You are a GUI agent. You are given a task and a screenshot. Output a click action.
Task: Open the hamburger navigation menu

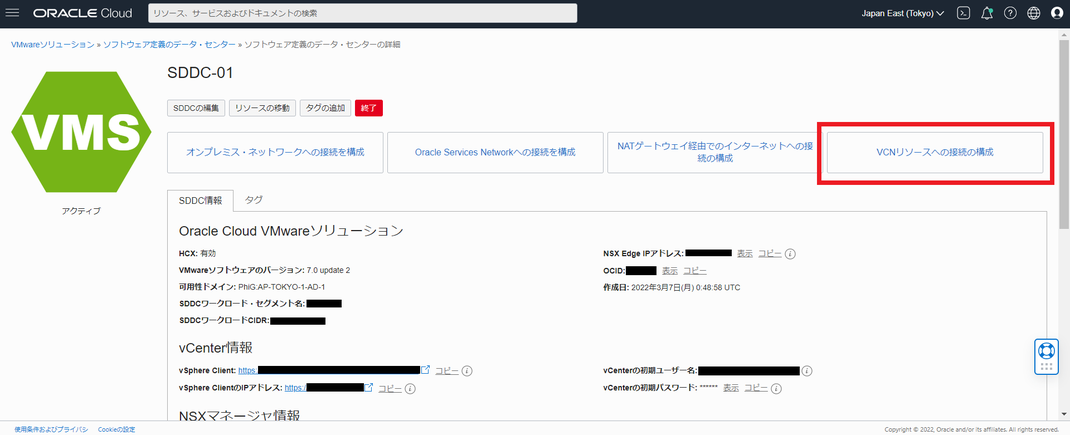(x=12, y=13)
